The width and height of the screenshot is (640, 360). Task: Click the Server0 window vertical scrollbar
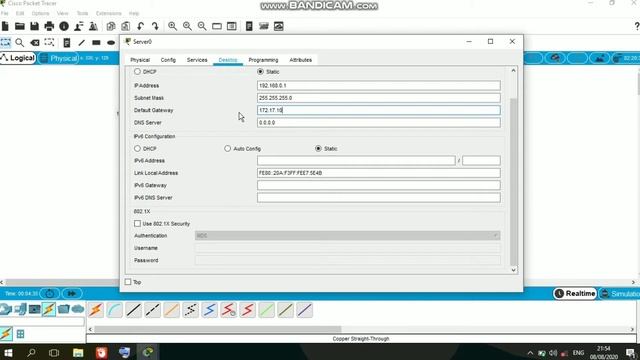tap(513, 182)
